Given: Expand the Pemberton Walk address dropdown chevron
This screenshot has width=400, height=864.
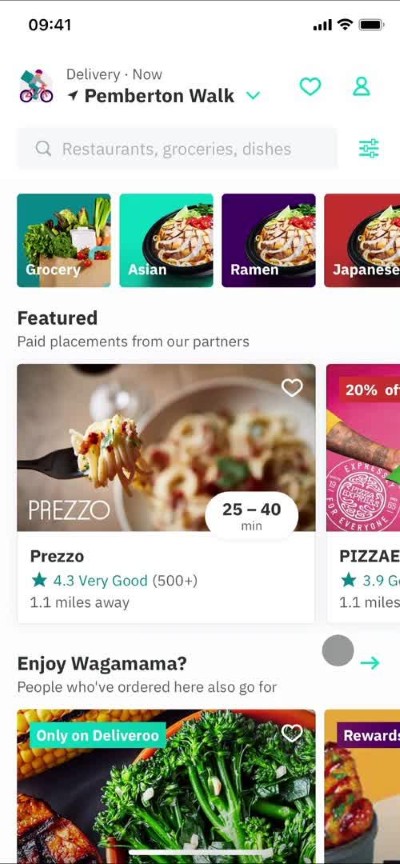Looking at the screenshot, I should (x=253, y=96).
